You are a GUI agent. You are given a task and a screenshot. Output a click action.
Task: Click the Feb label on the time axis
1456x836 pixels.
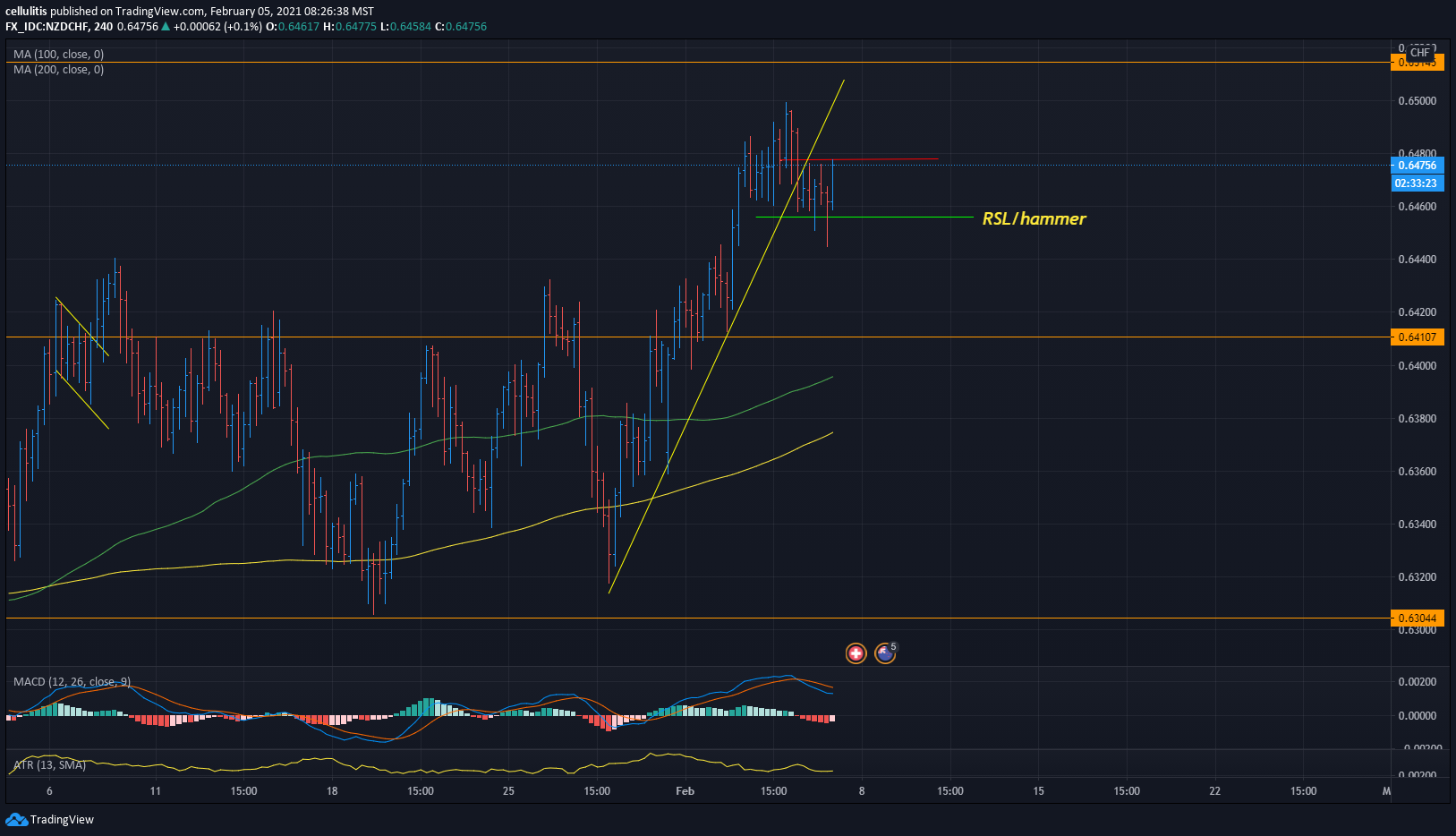pyautogui.click(x=685, y=791)
